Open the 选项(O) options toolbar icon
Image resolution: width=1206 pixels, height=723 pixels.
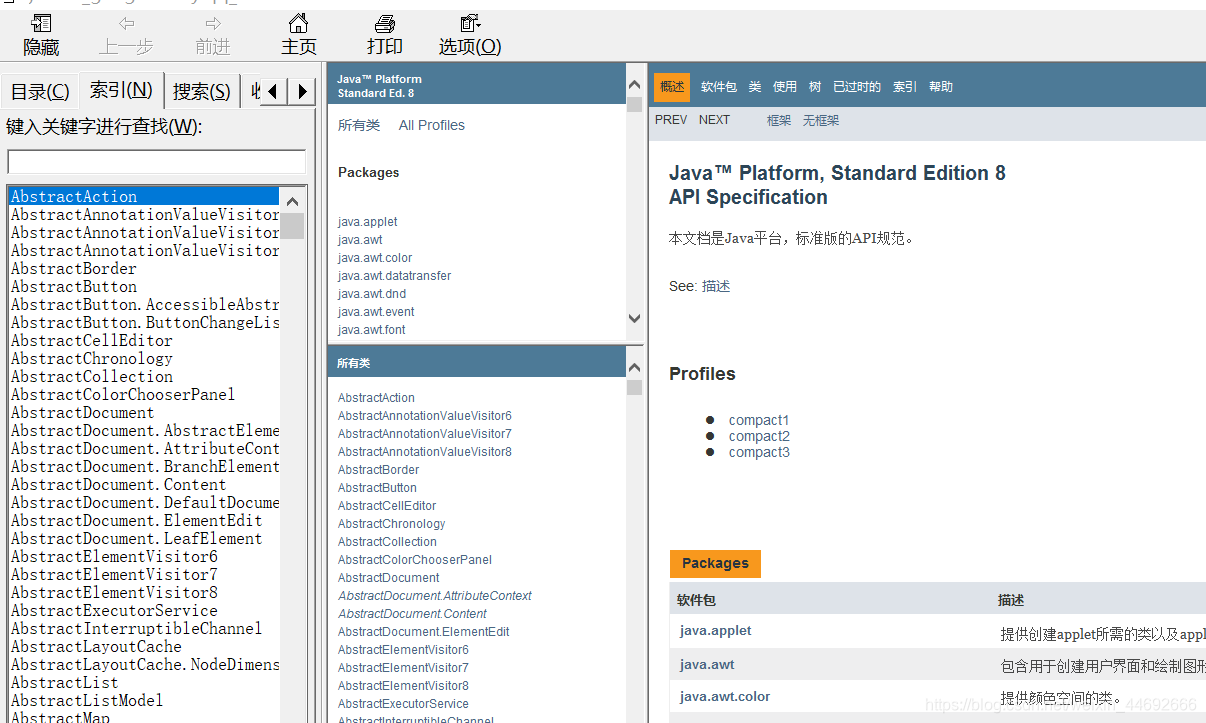469,32
